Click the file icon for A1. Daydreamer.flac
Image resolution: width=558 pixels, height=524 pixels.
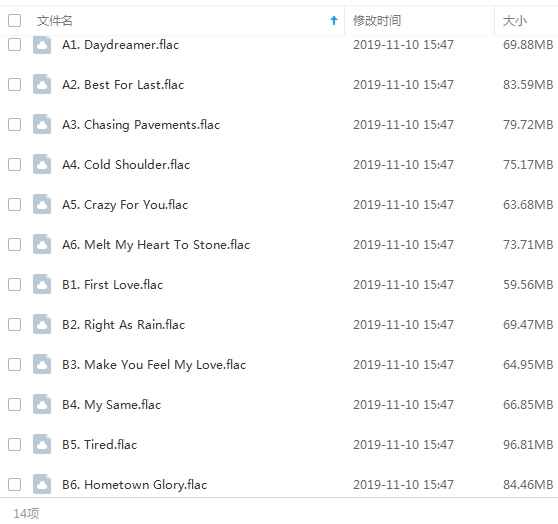click(42, 45)
